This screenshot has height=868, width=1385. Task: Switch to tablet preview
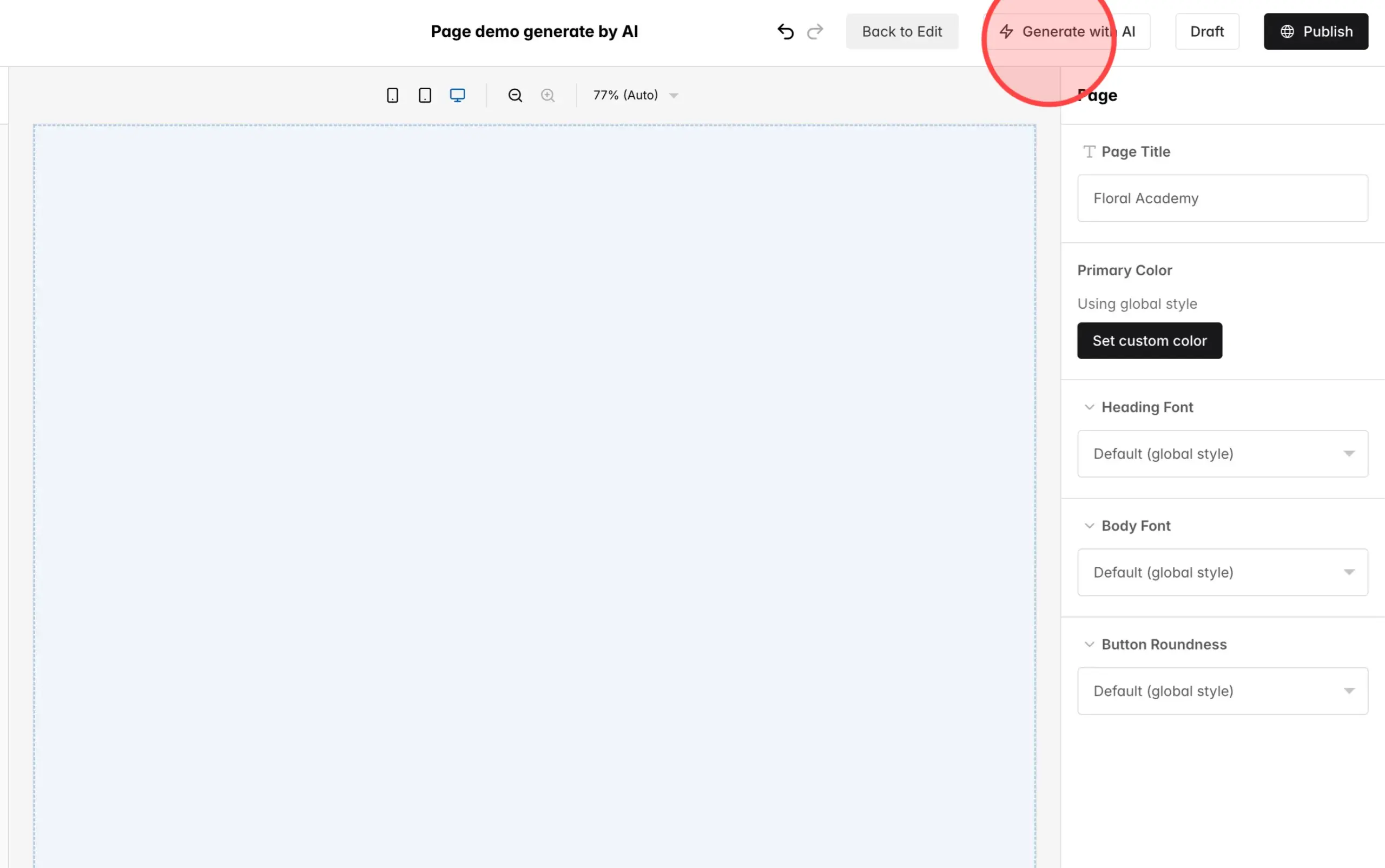tap(425, 95)
